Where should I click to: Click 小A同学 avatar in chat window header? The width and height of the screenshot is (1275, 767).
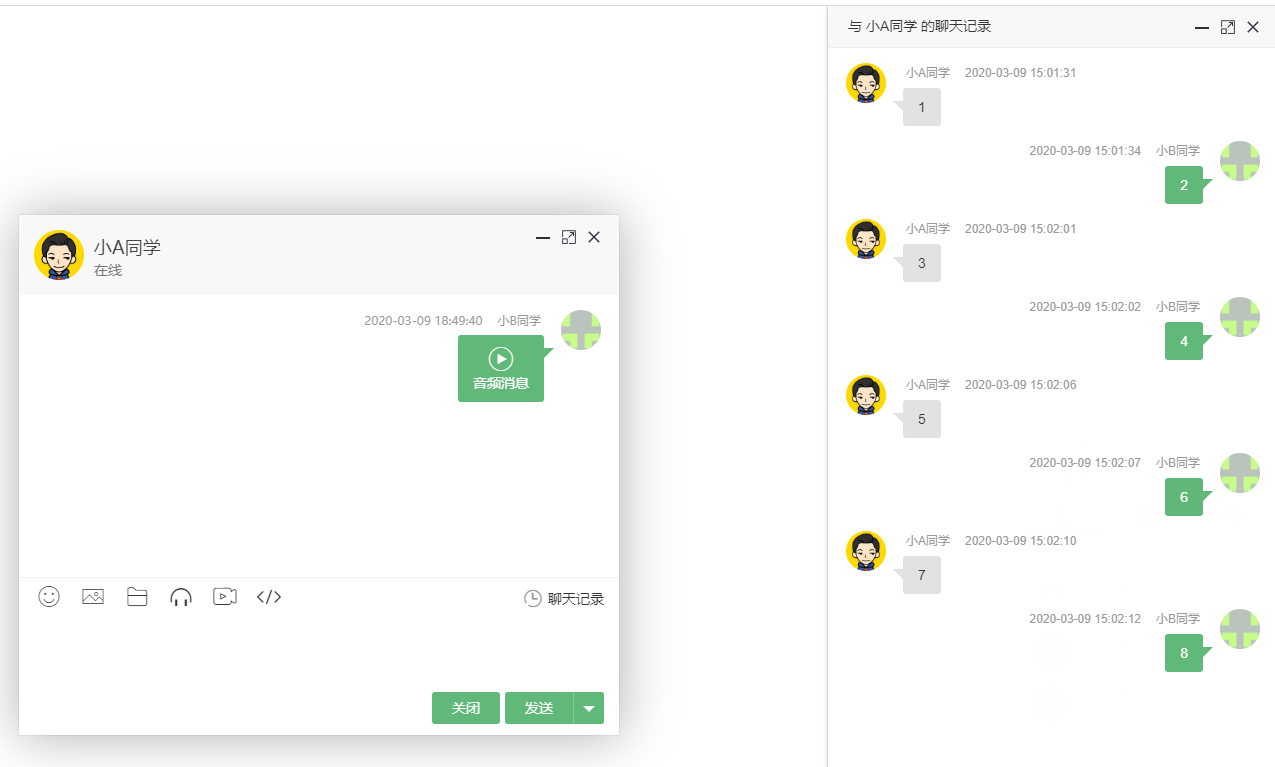point(59,255)
